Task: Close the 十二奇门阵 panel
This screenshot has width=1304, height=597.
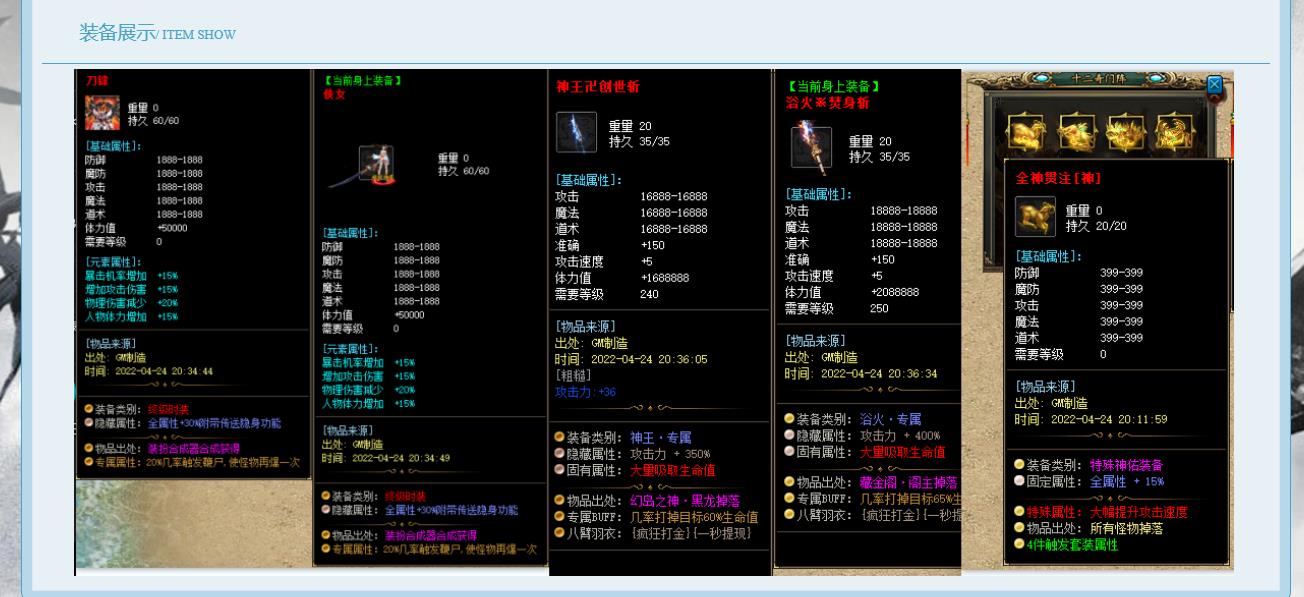Action: (1215, 85)
